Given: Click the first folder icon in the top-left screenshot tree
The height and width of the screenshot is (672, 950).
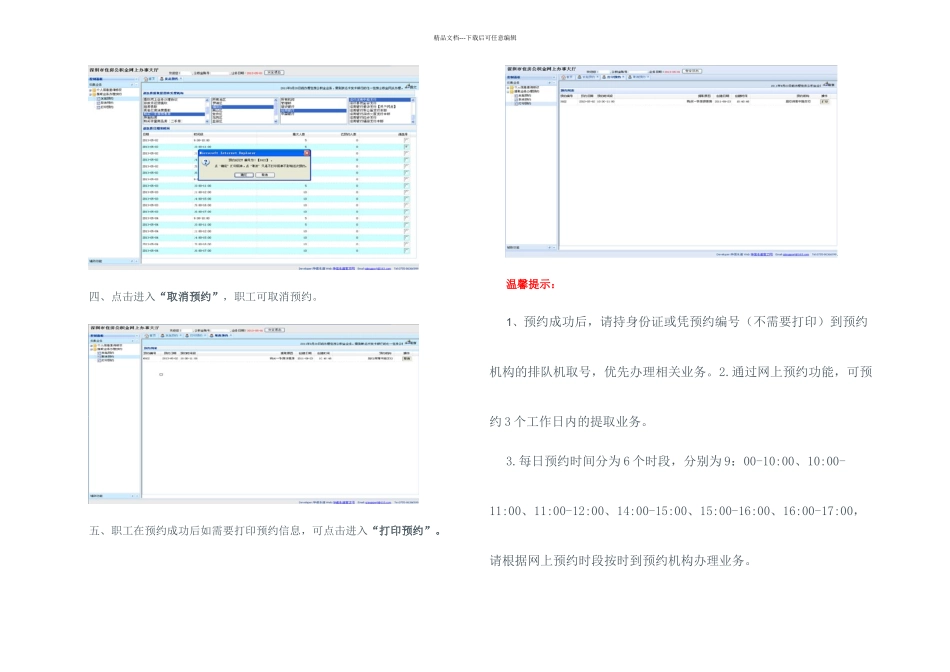Looking at the screenshot, I should (x=94, y=90).
